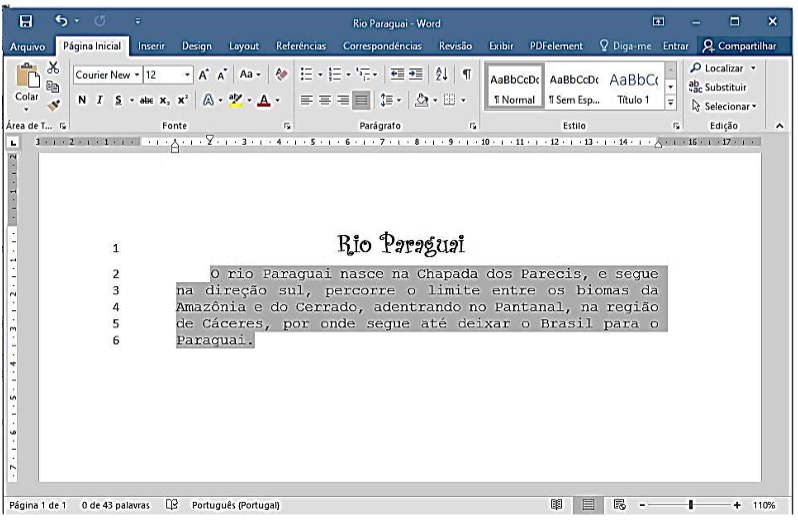Click the Compartilhar button
This screenshot has width=798, height=520.
click(x=739, y=46)
